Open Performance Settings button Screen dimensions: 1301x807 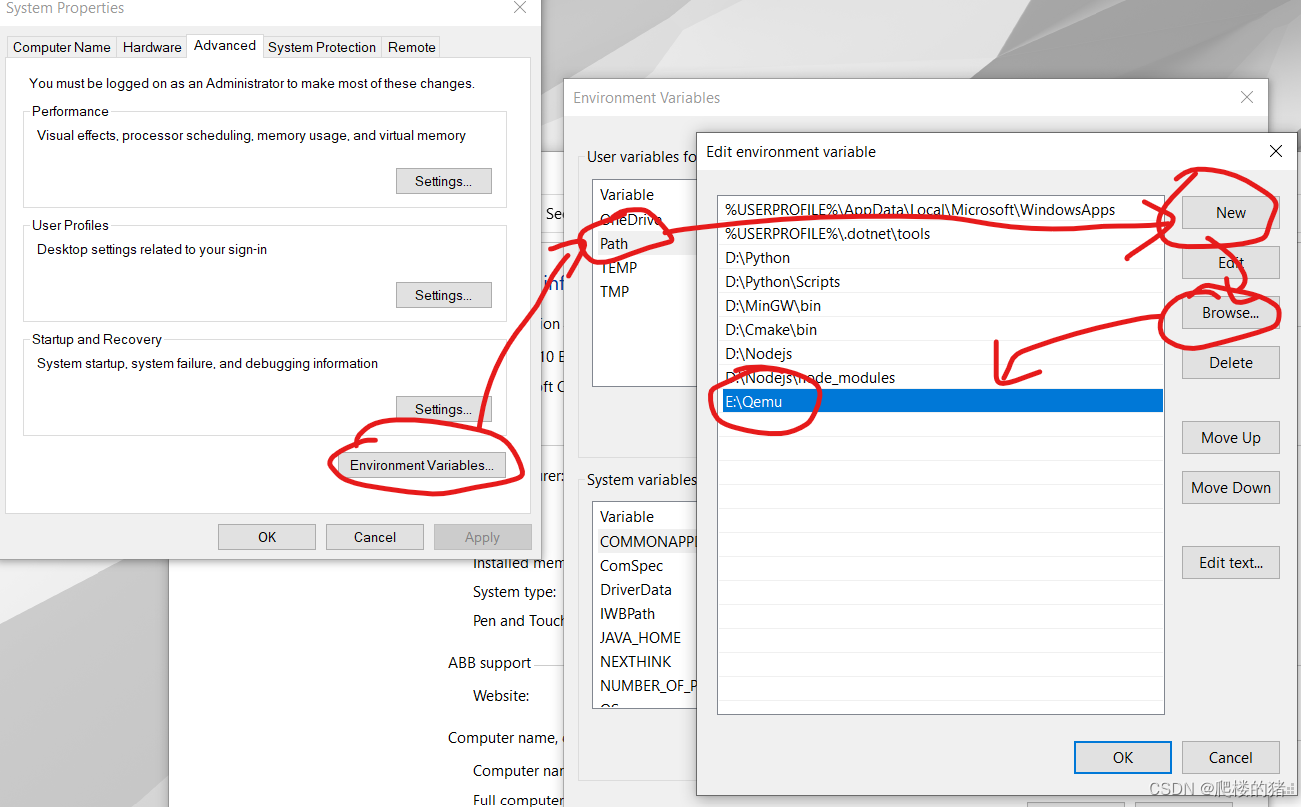444,181
